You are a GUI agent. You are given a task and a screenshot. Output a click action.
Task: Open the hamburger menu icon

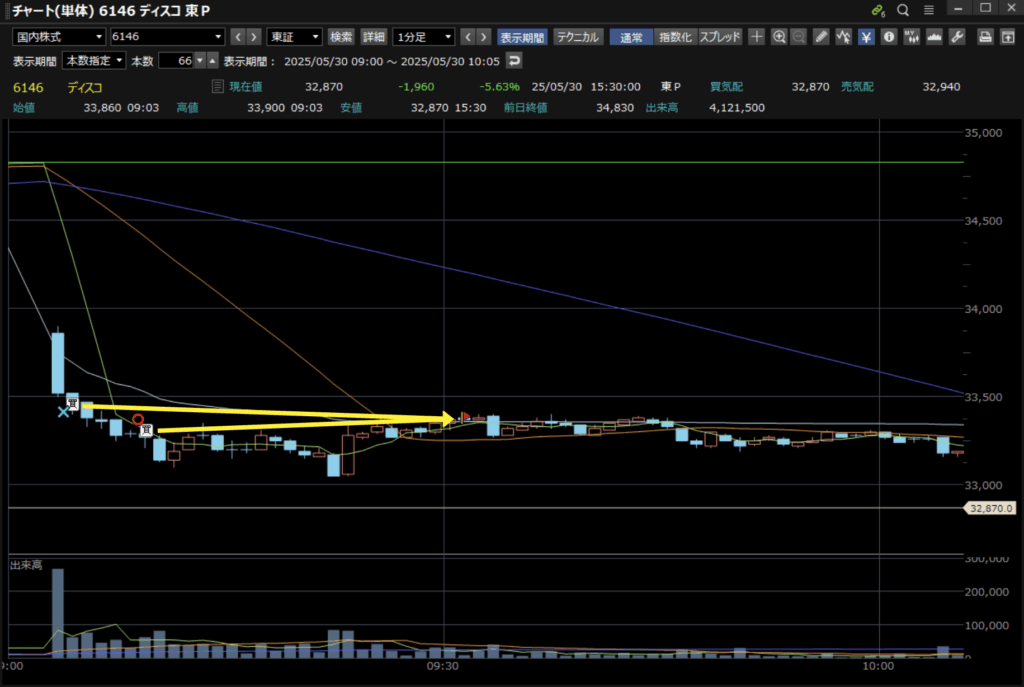tap(929, 10)
